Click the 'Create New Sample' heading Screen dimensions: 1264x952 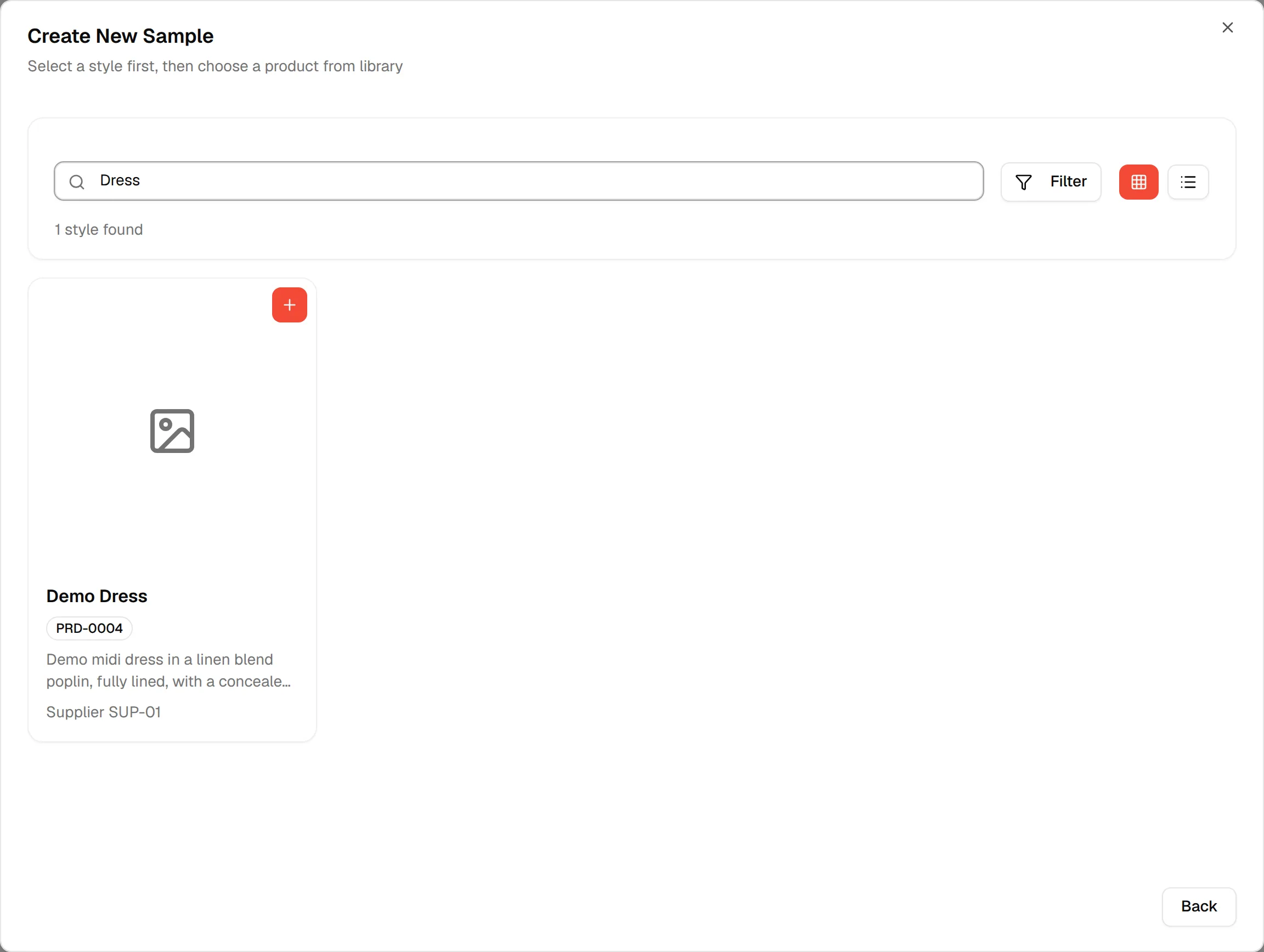(x=121, y=36)
